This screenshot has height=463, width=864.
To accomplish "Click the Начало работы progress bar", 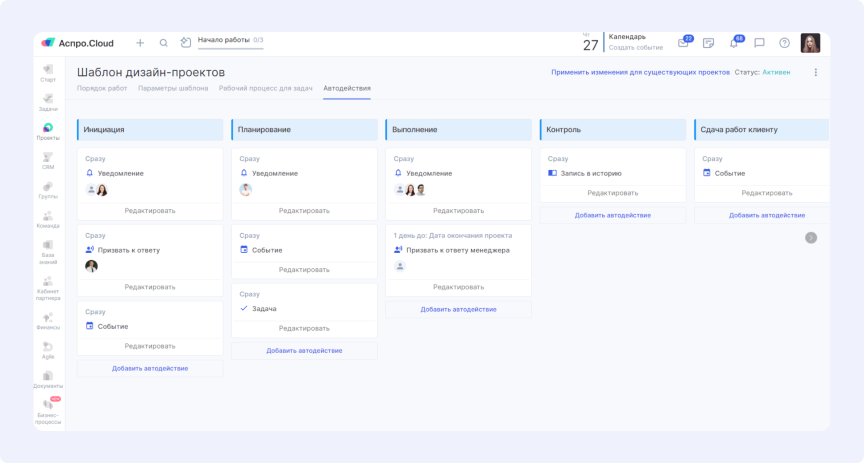I will pyautogui.click(x=230, y=49).
